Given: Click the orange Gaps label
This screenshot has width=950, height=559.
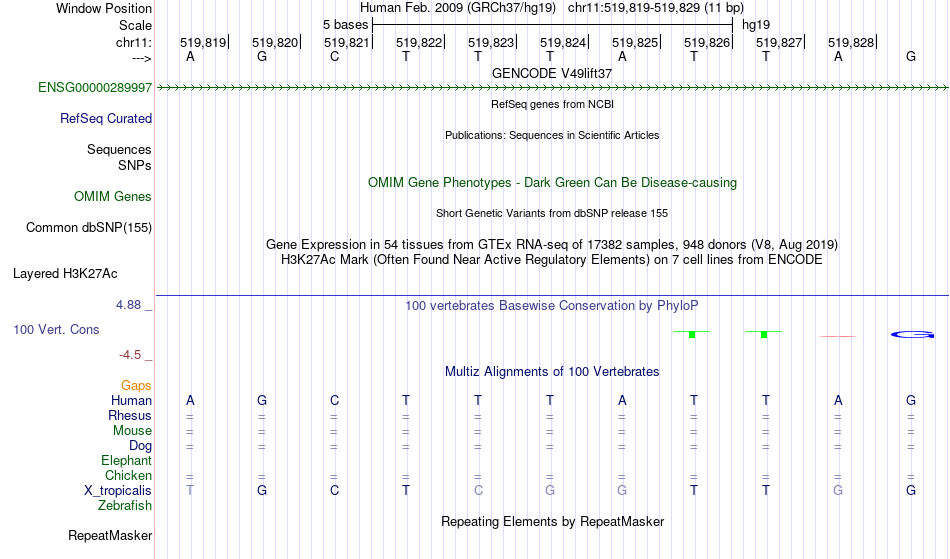Looking at the screenshot, I should pos(136,386).
